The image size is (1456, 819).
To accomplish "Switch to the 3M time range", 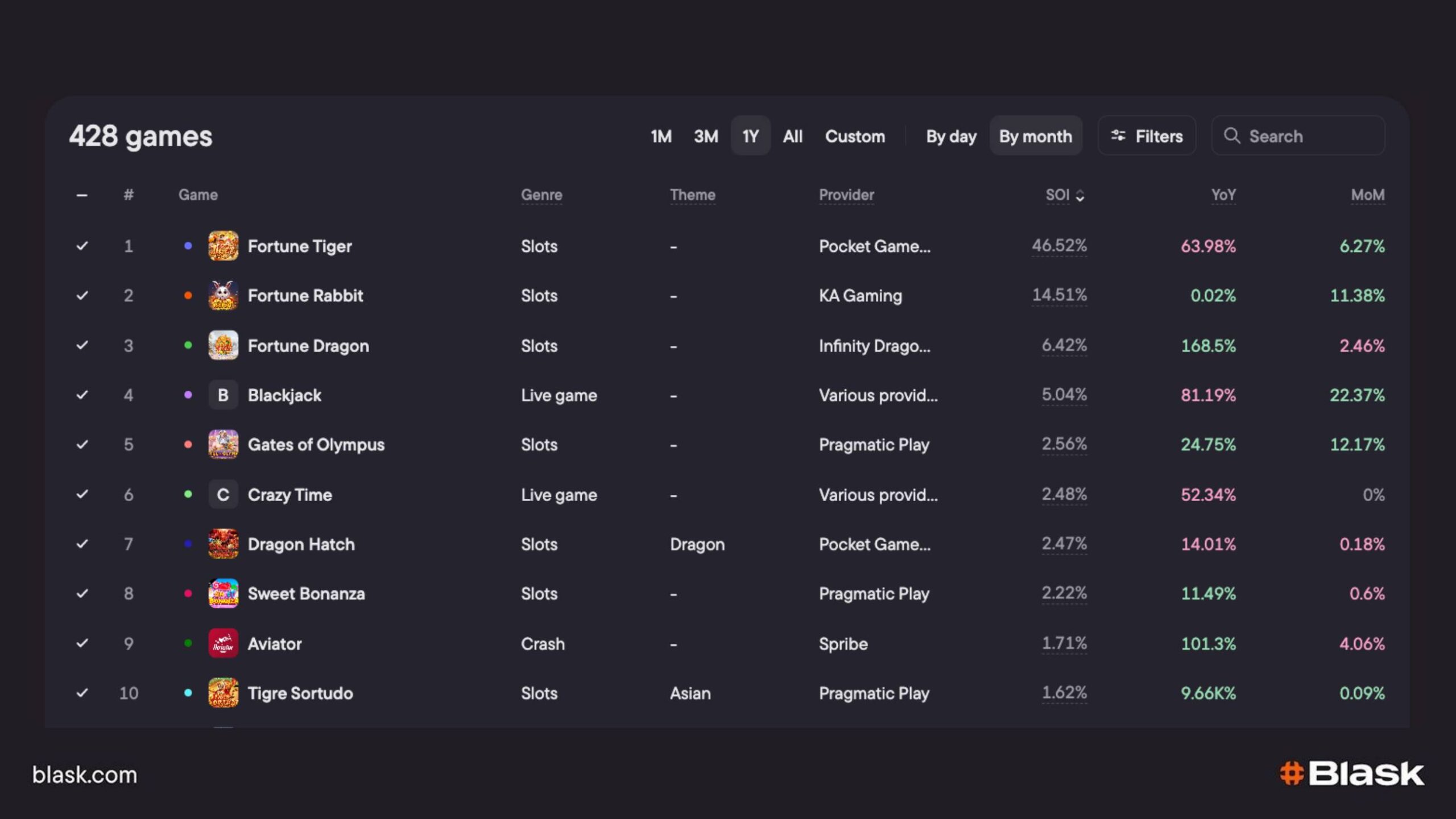I will point(705,136).
